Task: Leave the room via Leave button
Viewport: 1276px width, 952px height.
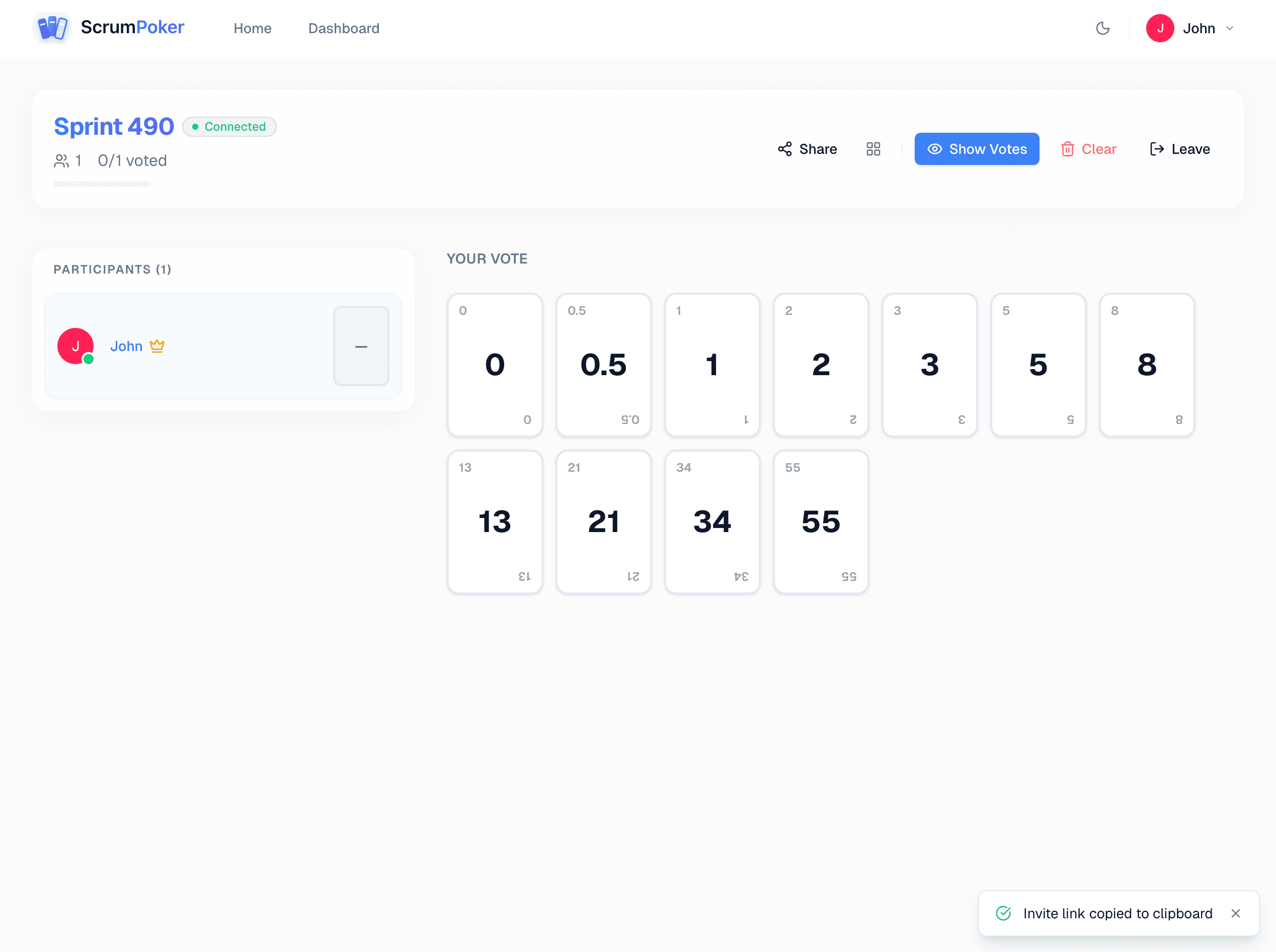Action: [x=1179, y=149]
